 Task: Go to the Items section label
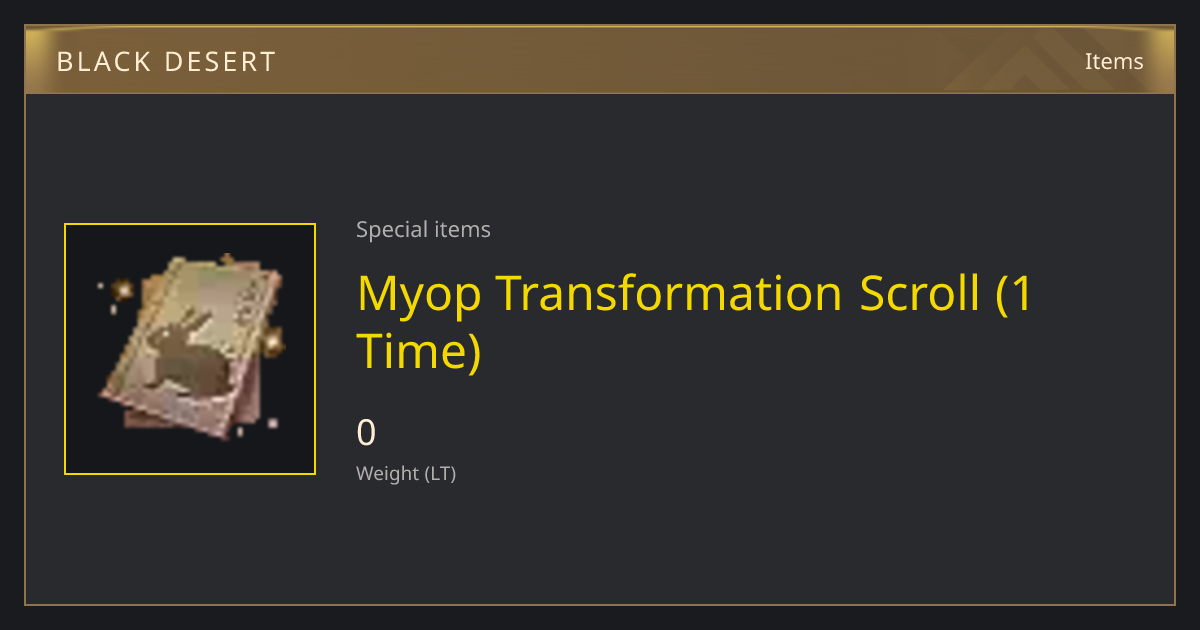[x=1114, y=61]
